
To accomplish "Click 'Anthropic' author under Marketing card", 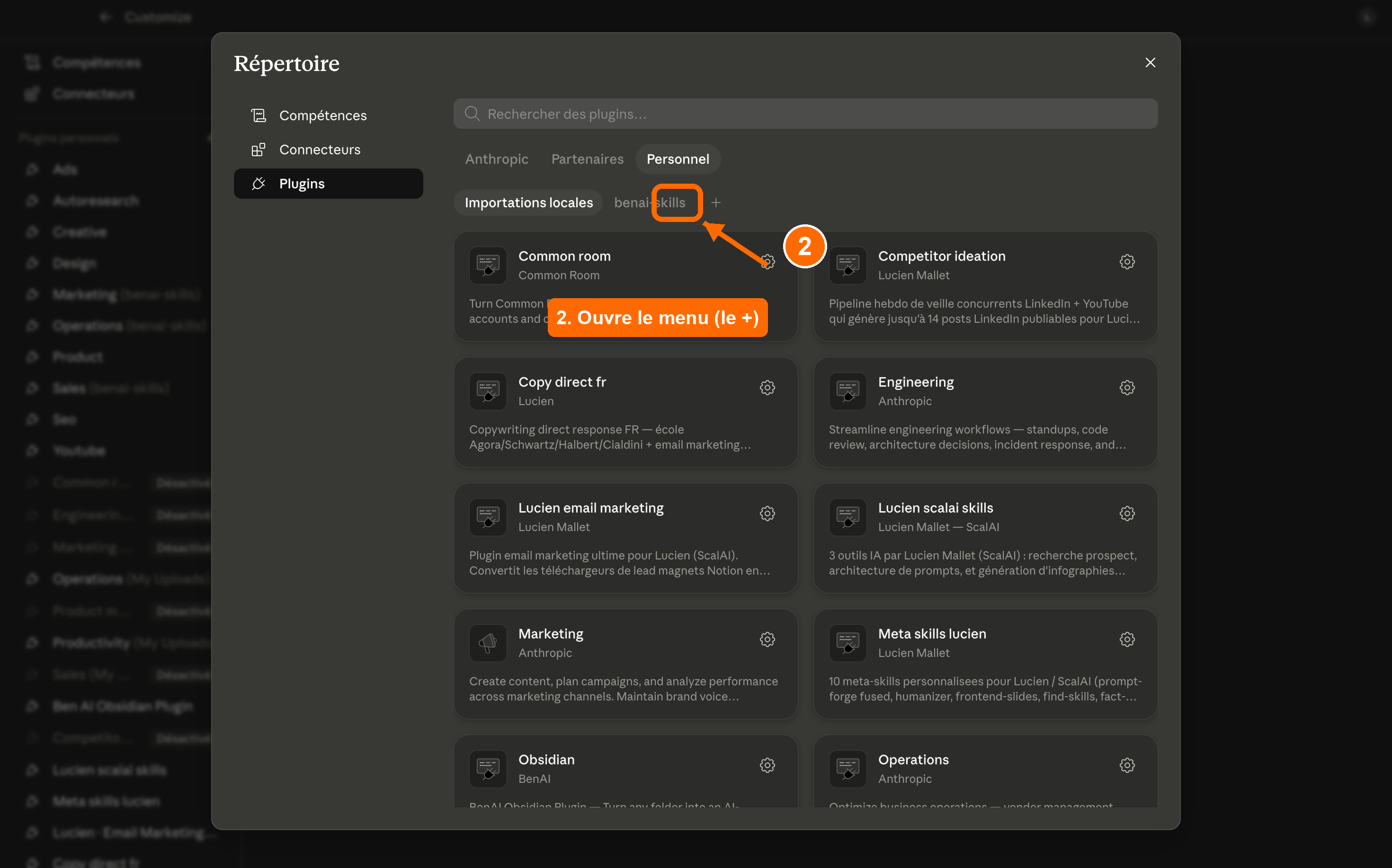I will (x=545, y=653).
